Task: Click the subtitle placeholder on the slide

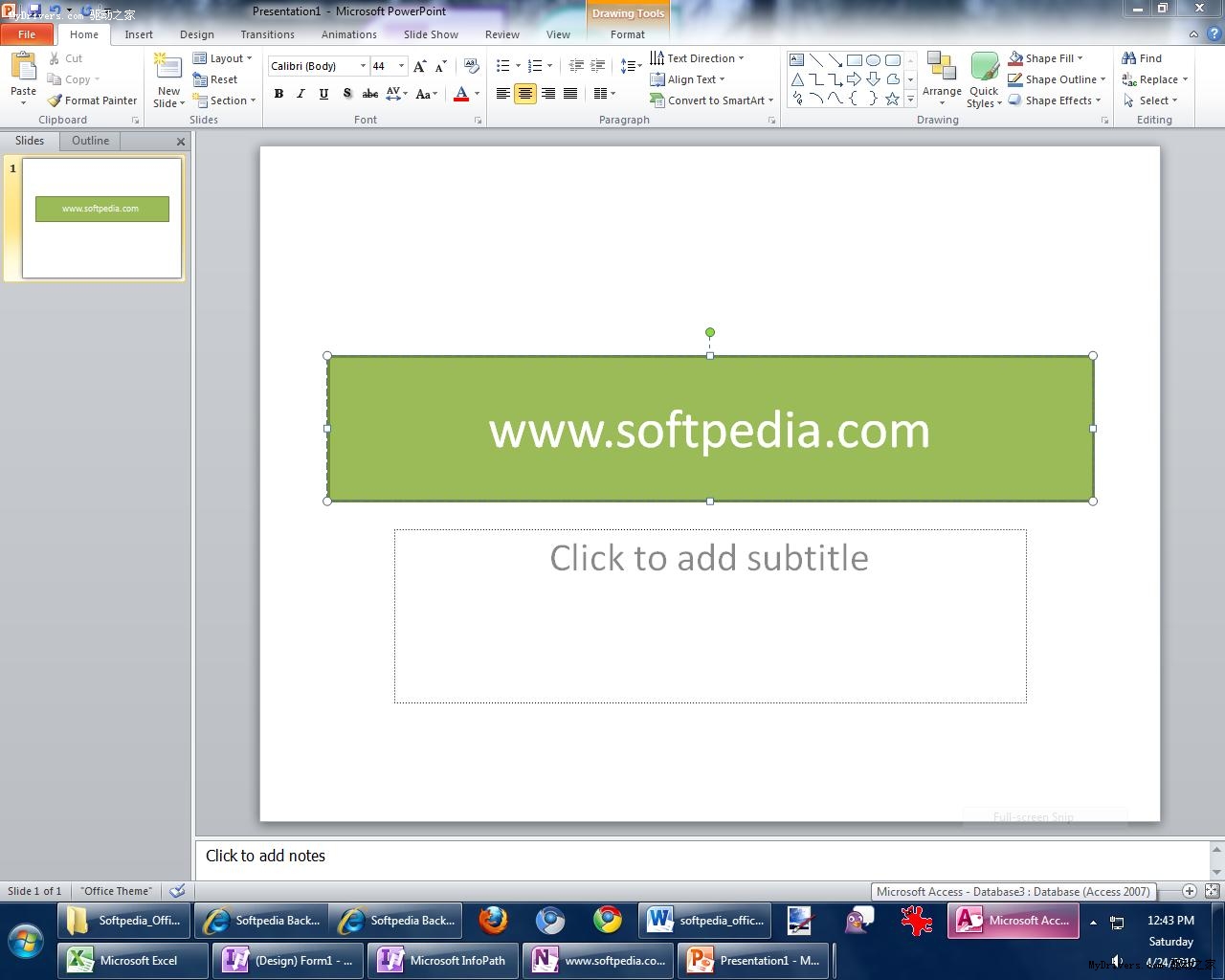Action: tap(709, 615)
